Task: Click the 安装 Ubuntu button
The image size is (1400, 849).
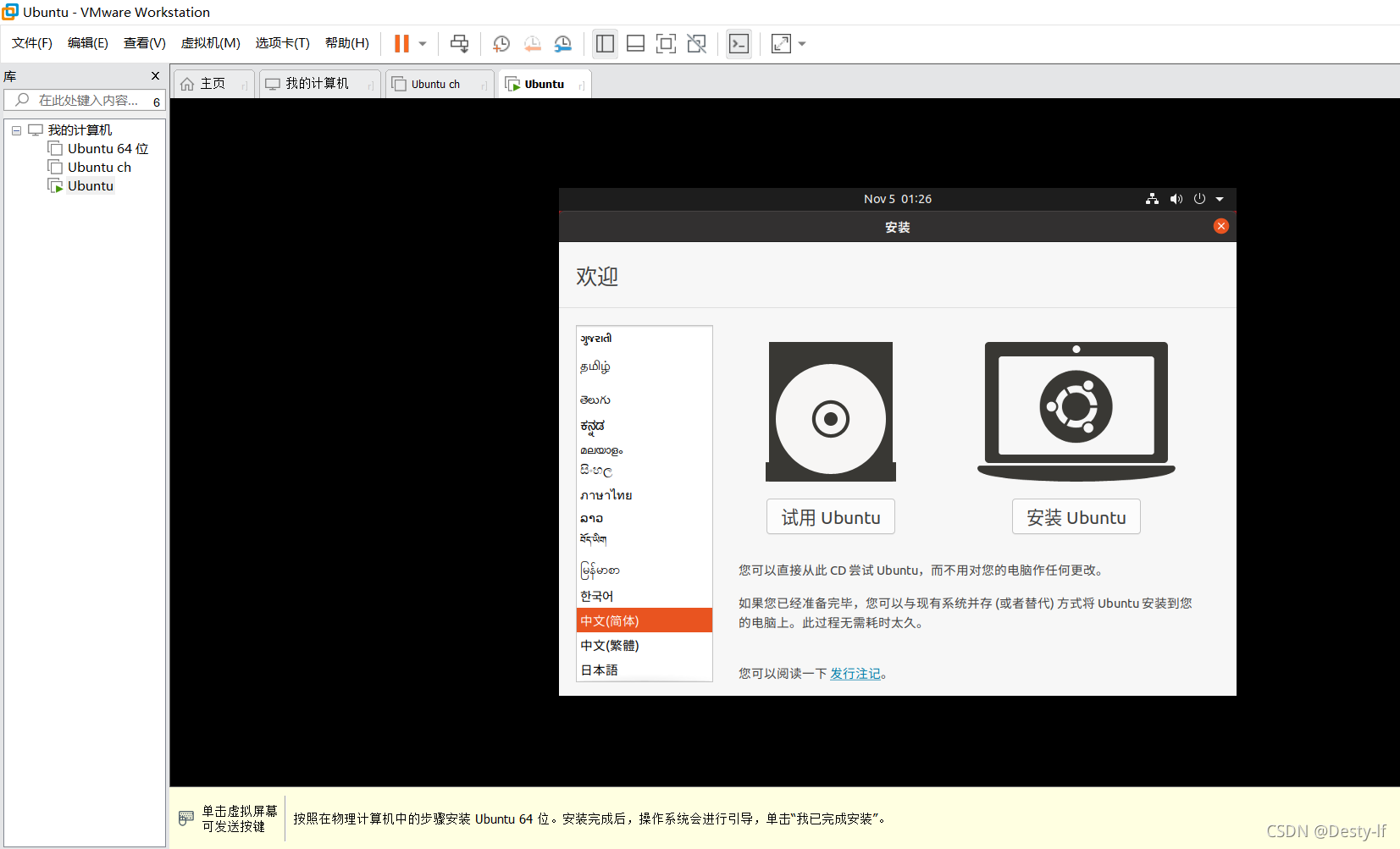Action: [x=1076, y=517]
